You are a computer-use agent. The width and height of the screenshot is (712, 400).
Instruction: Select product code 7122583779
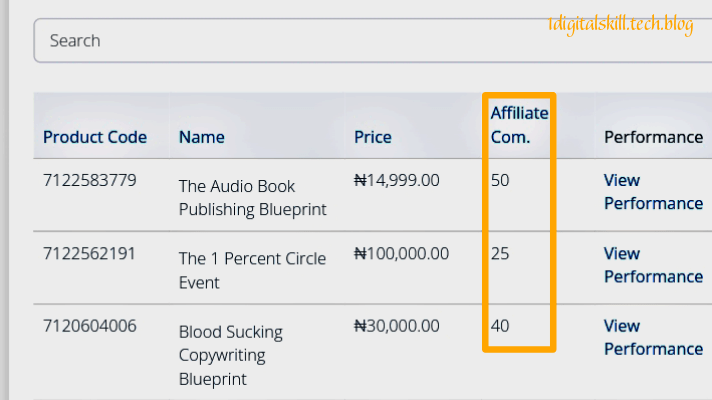[x=90, y=181]
